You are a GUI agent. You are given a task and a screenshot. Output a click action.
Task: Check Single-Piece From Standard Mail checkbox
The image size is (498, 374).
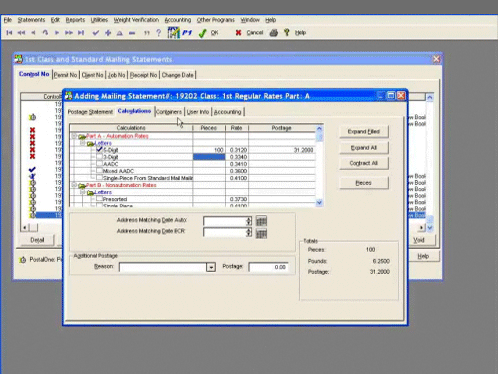[x=99, y=178]
